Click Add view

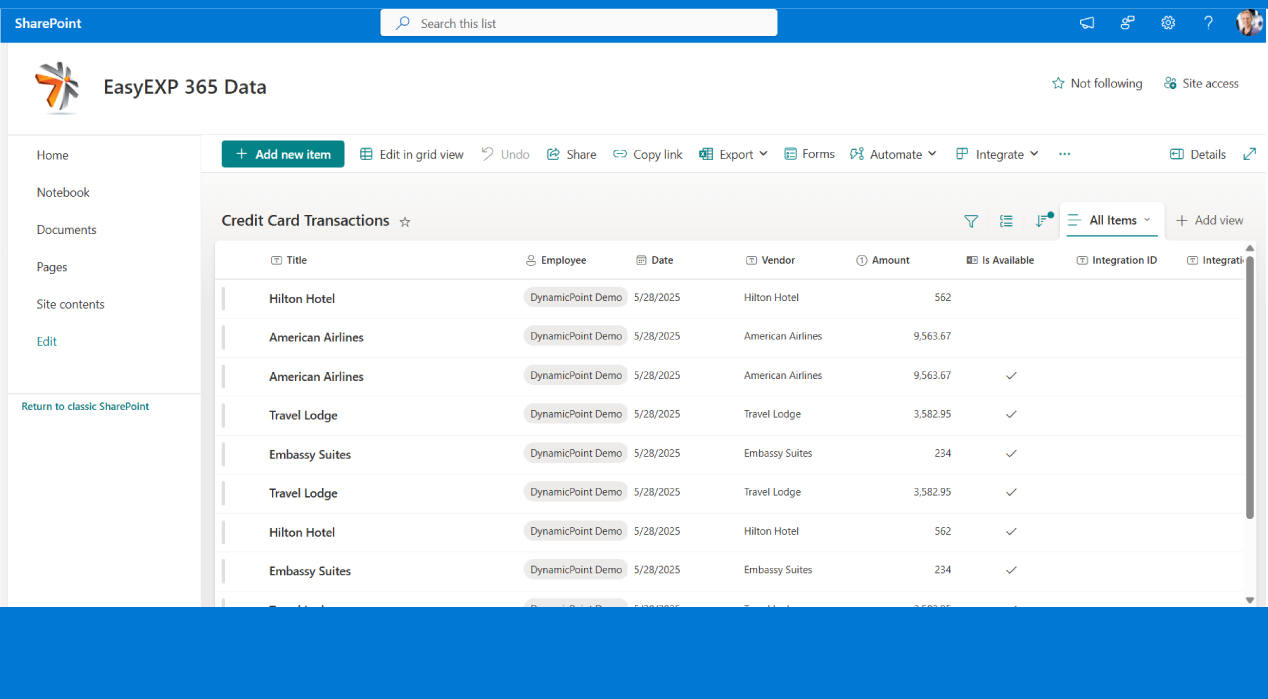tap(1210, 220)
